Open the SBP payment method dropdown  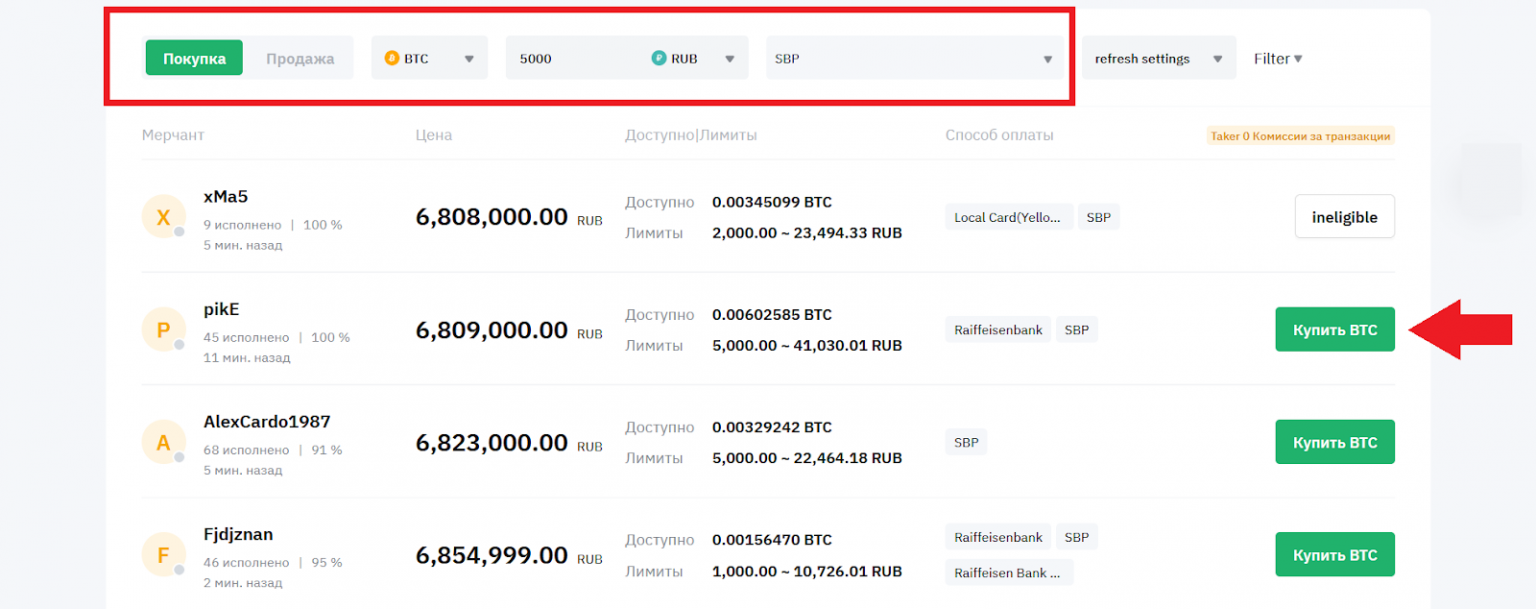(914, 59)
